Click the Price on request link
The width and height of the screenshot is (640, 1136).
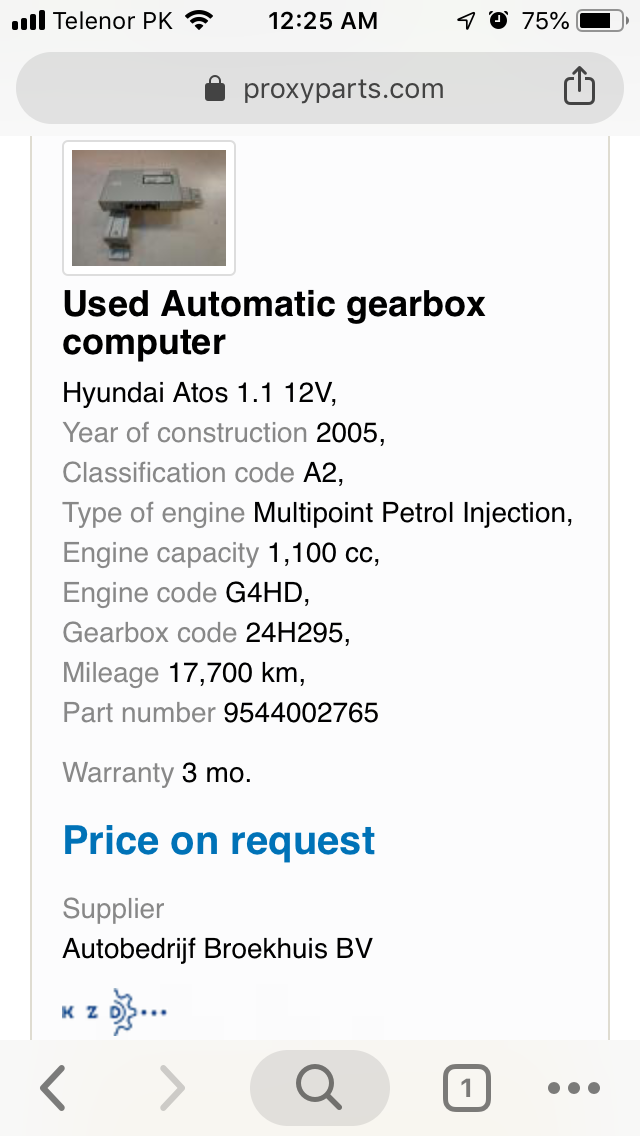[x=219, y=840]
